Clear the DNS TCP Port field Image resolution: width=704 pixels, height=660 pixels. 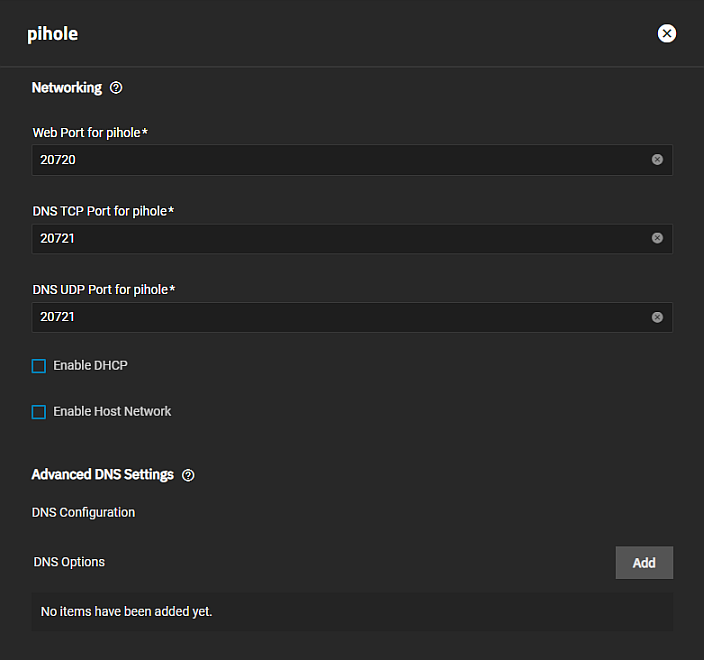pyautogui.click(x=657, y=238)
